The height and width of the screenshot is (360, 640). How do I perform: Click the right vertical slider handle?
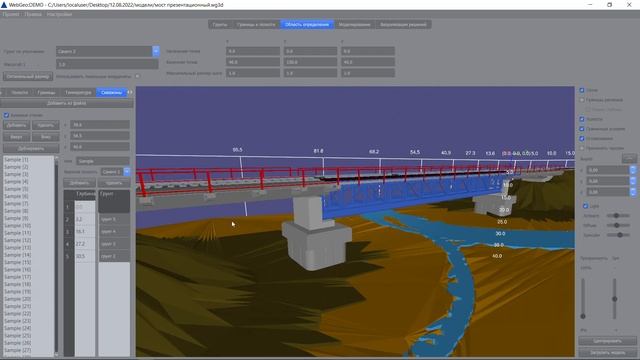614,299
